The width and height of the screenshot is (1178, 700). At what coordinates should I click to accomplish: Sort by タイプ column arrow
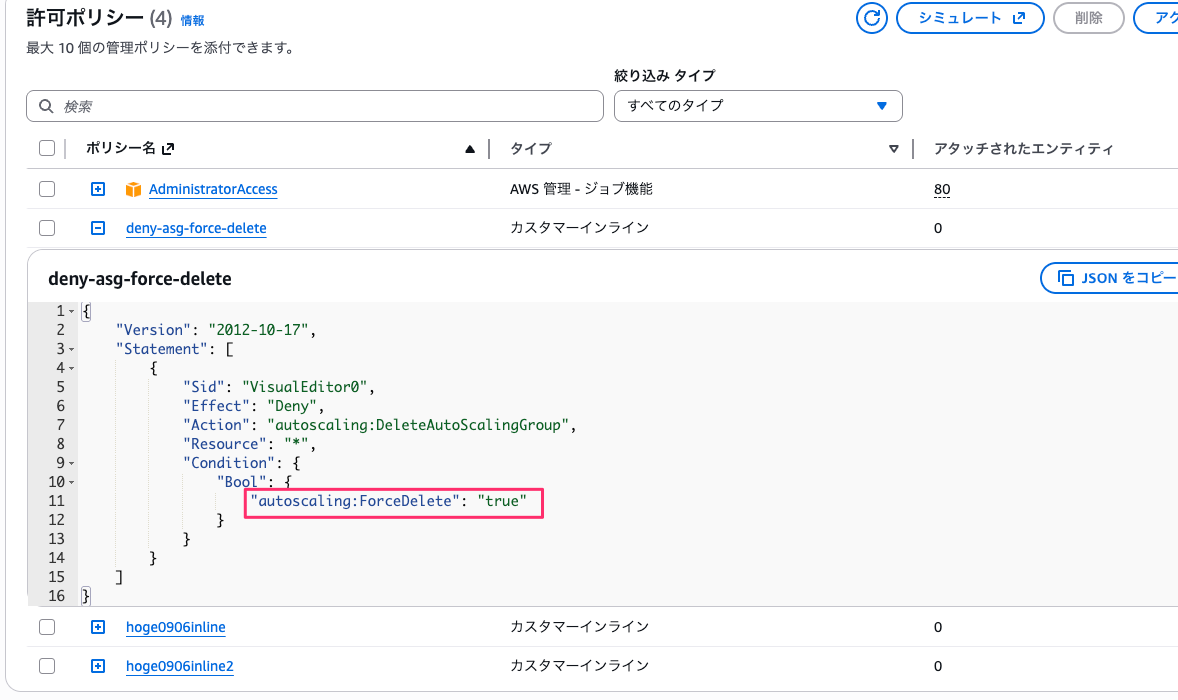coord(894,149)
